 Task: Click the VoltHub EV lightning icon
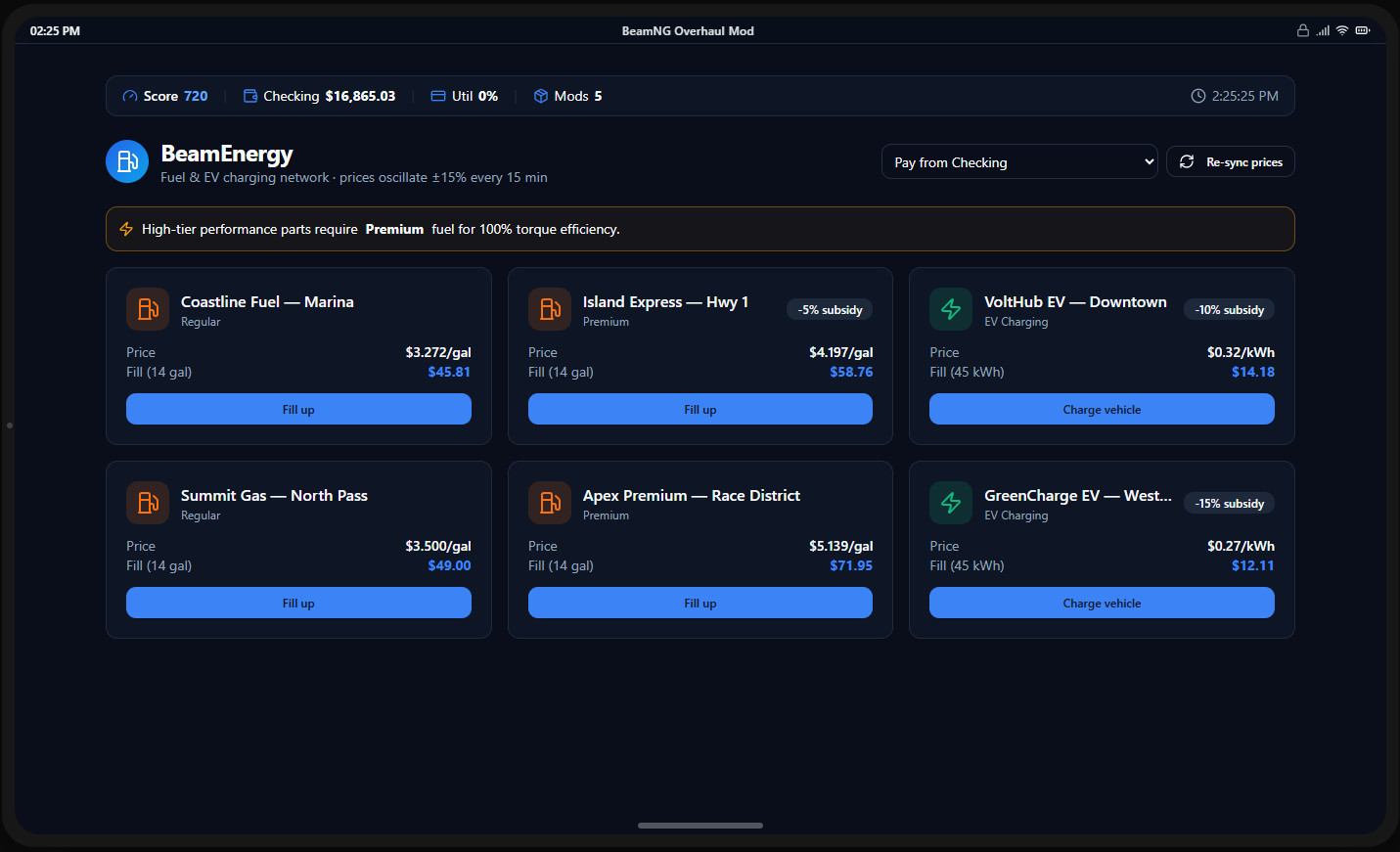(951, 309)
